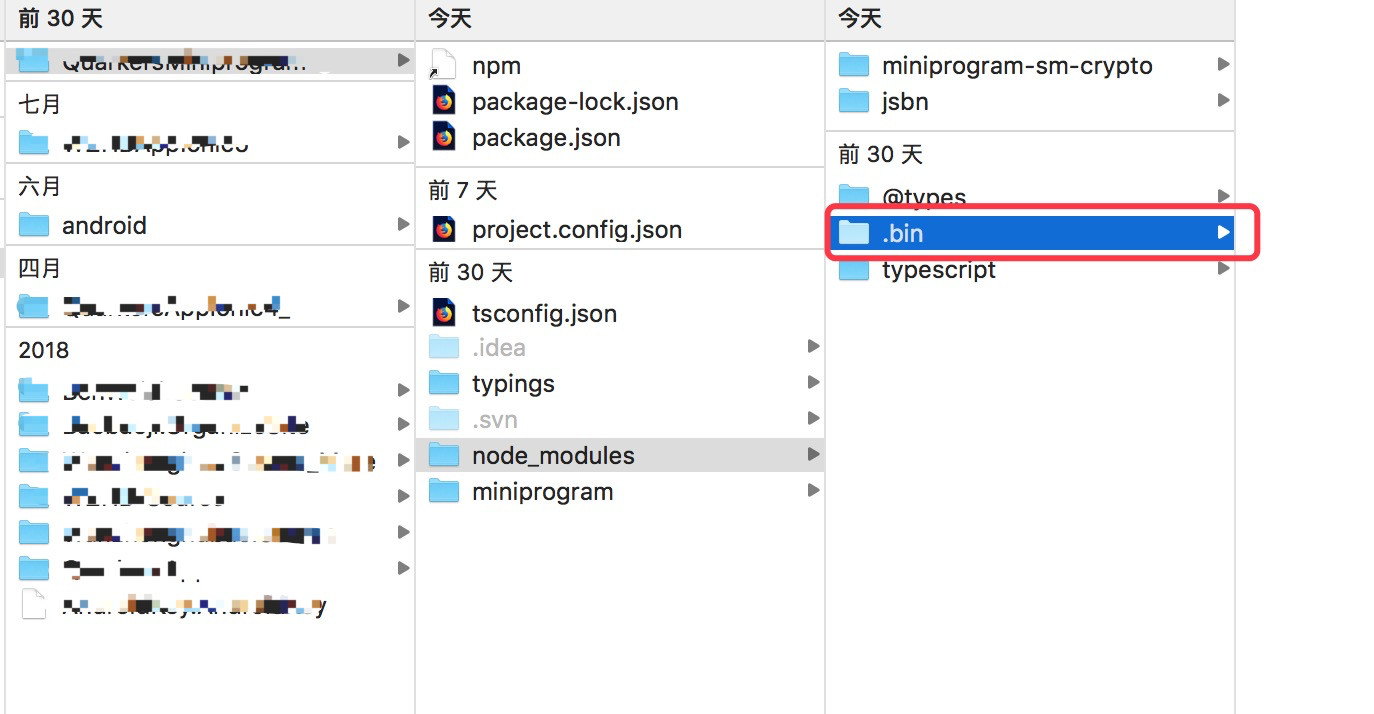Click the 2018 date group header
This screenshot has height=714, width=1374.
pyautogui.click(x=44, y=350)
